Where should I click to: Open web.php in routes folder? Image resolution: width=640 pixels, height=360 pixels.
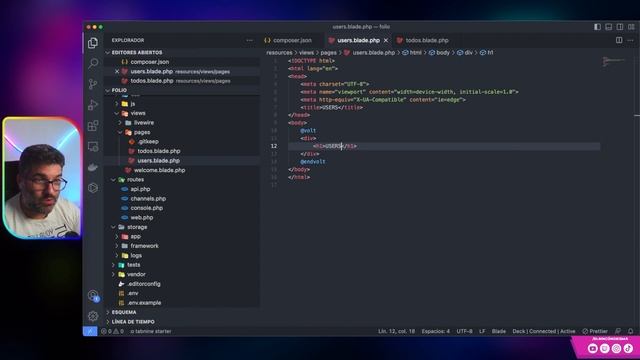point(142,218)
